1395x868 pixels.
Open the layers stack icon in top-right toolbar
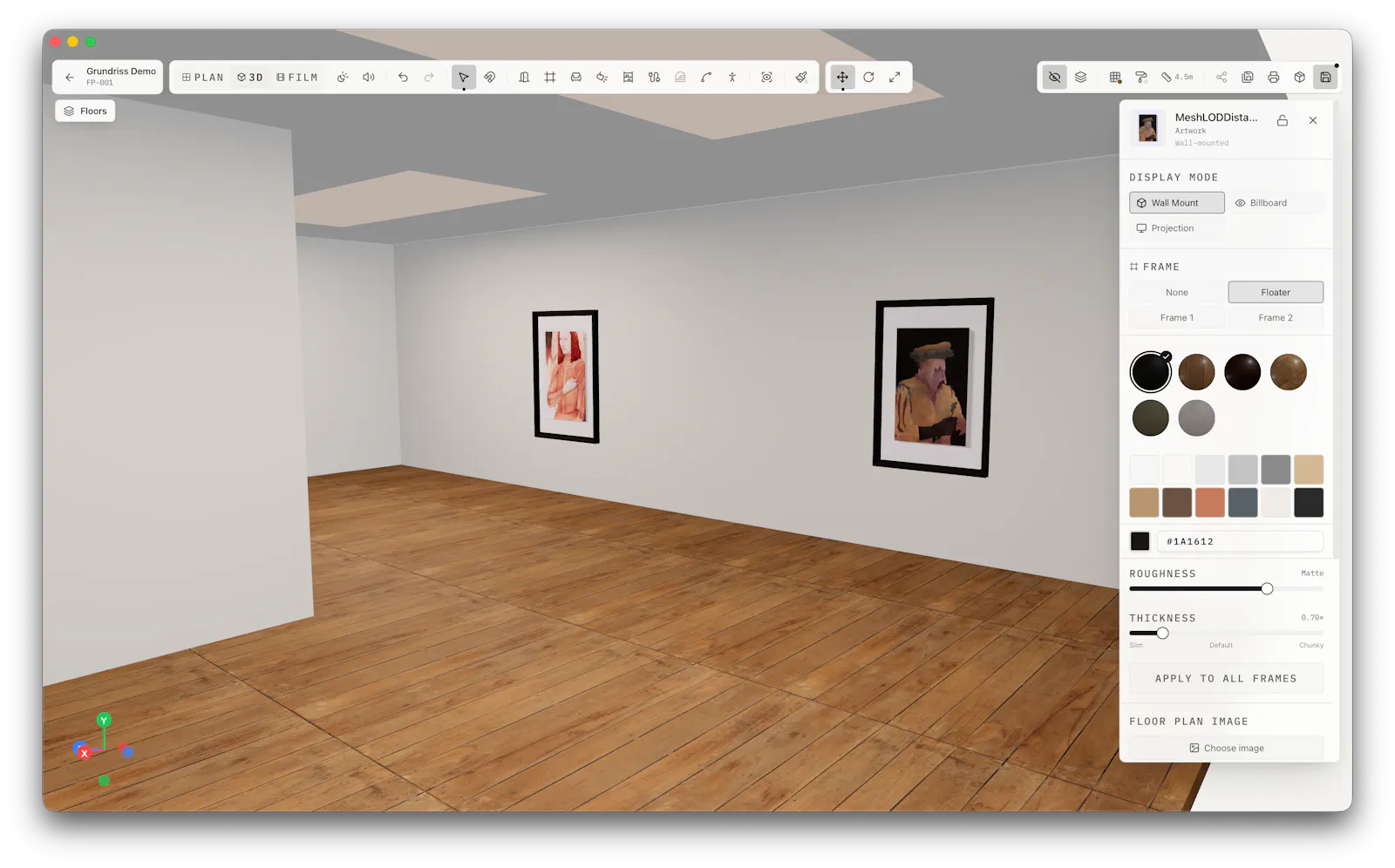pyautogui.click(x=1081, y=78)
